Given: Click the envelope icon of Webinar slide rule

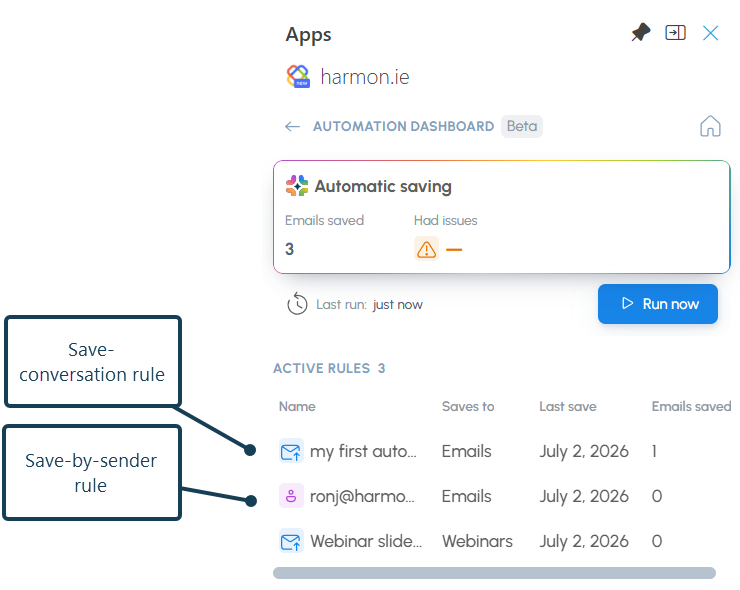Looking at the screenshot, I should [x=291, y=541].
